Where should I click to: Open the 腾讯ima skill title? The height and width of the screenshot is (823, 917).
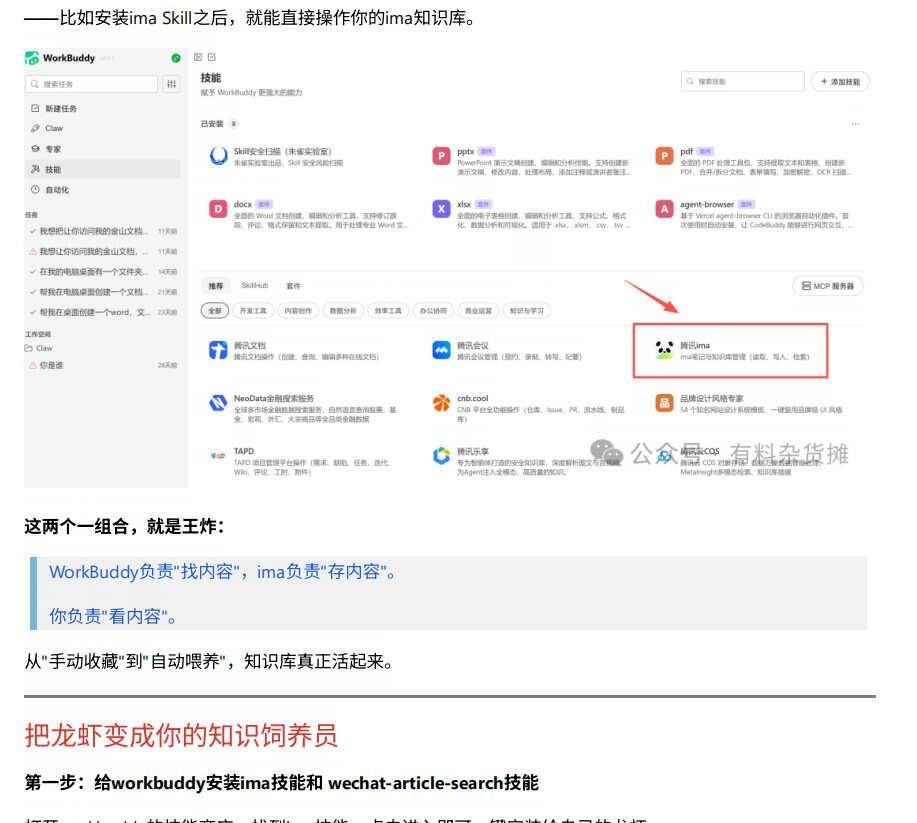pos(694,345)
